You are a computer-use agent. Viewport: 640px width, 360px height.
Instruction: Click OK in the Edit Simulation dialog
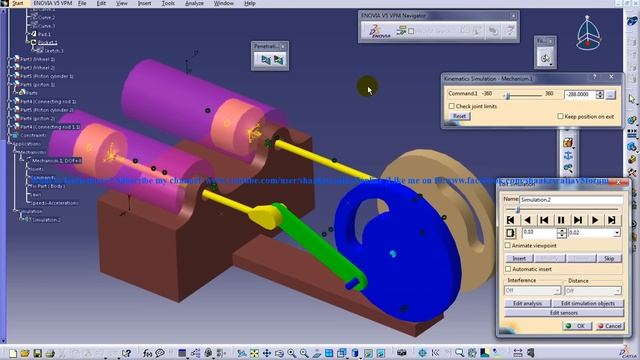tap(577, 326)
